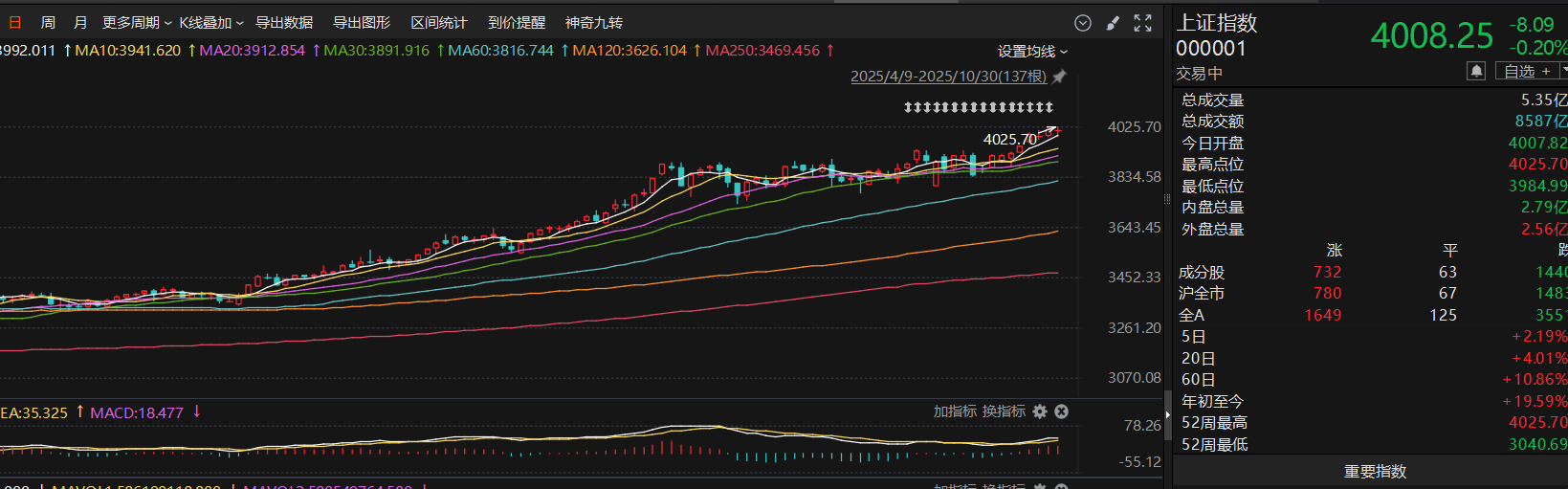Click the 交易中 trading status text
1568x489 pixels.
click(x=1199, y=74)
